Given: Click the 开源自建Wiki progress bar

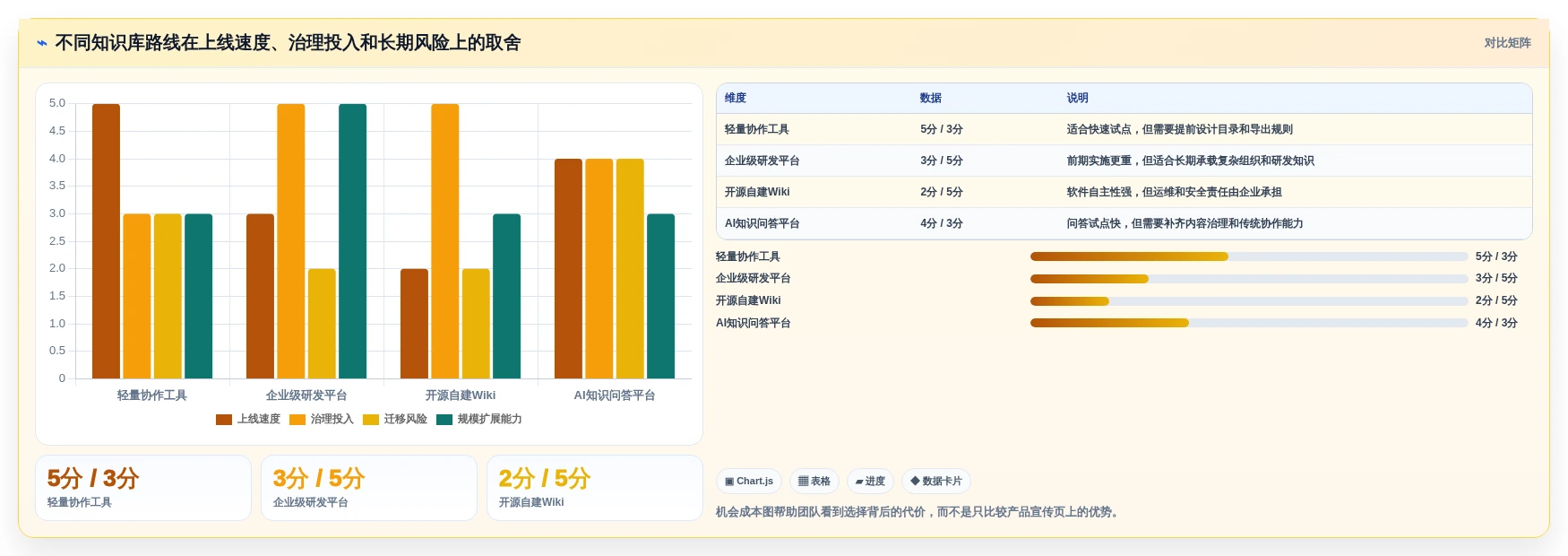Looking at the screenshot, I should tap(1249, 301).
